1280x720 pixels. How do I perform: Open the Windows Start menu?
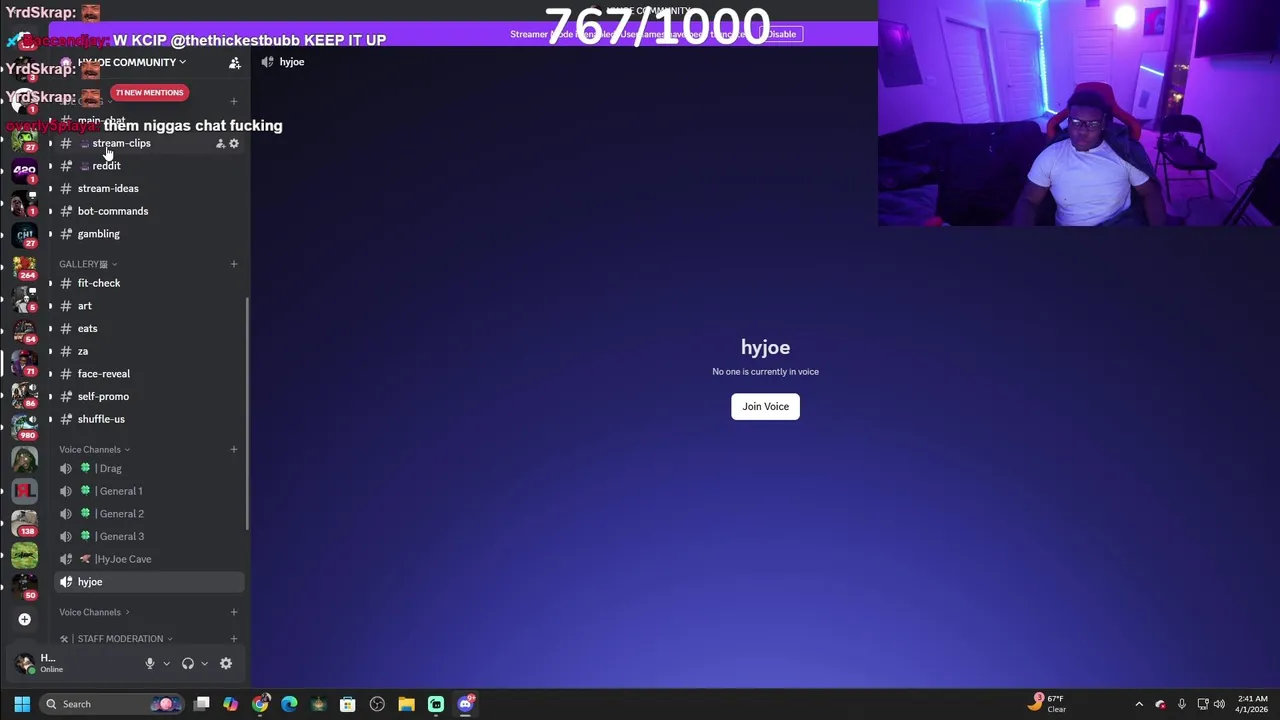coord(22,704)
